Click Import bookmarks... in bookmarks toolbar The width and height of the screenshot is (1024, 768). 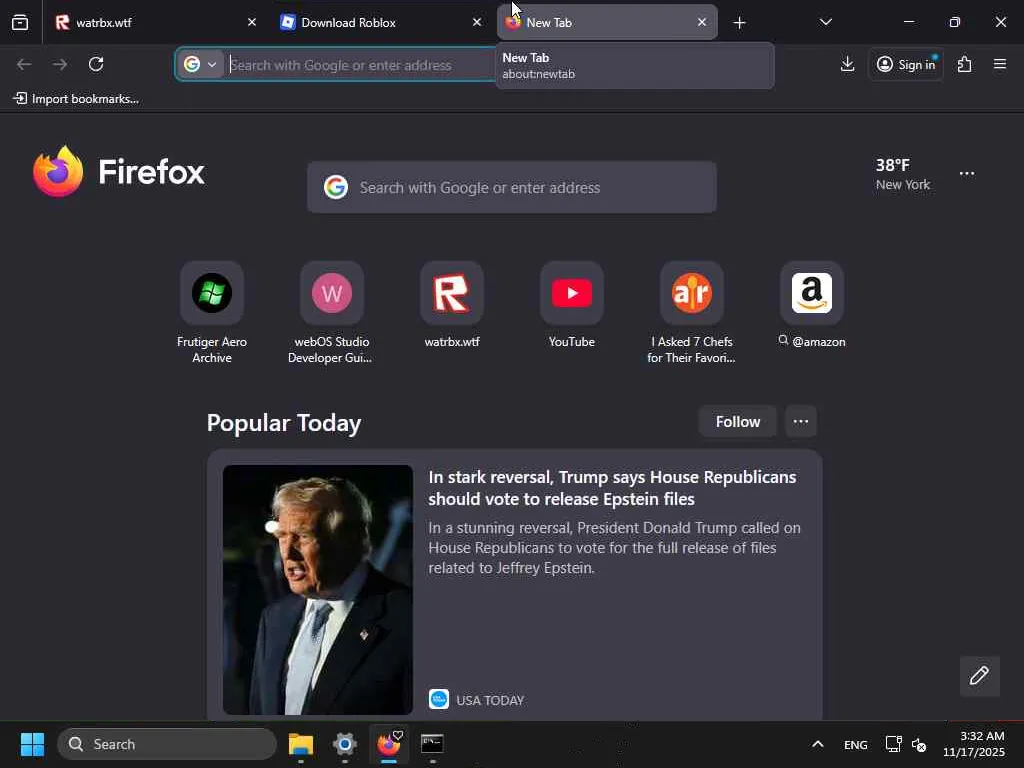coord(76,99)
